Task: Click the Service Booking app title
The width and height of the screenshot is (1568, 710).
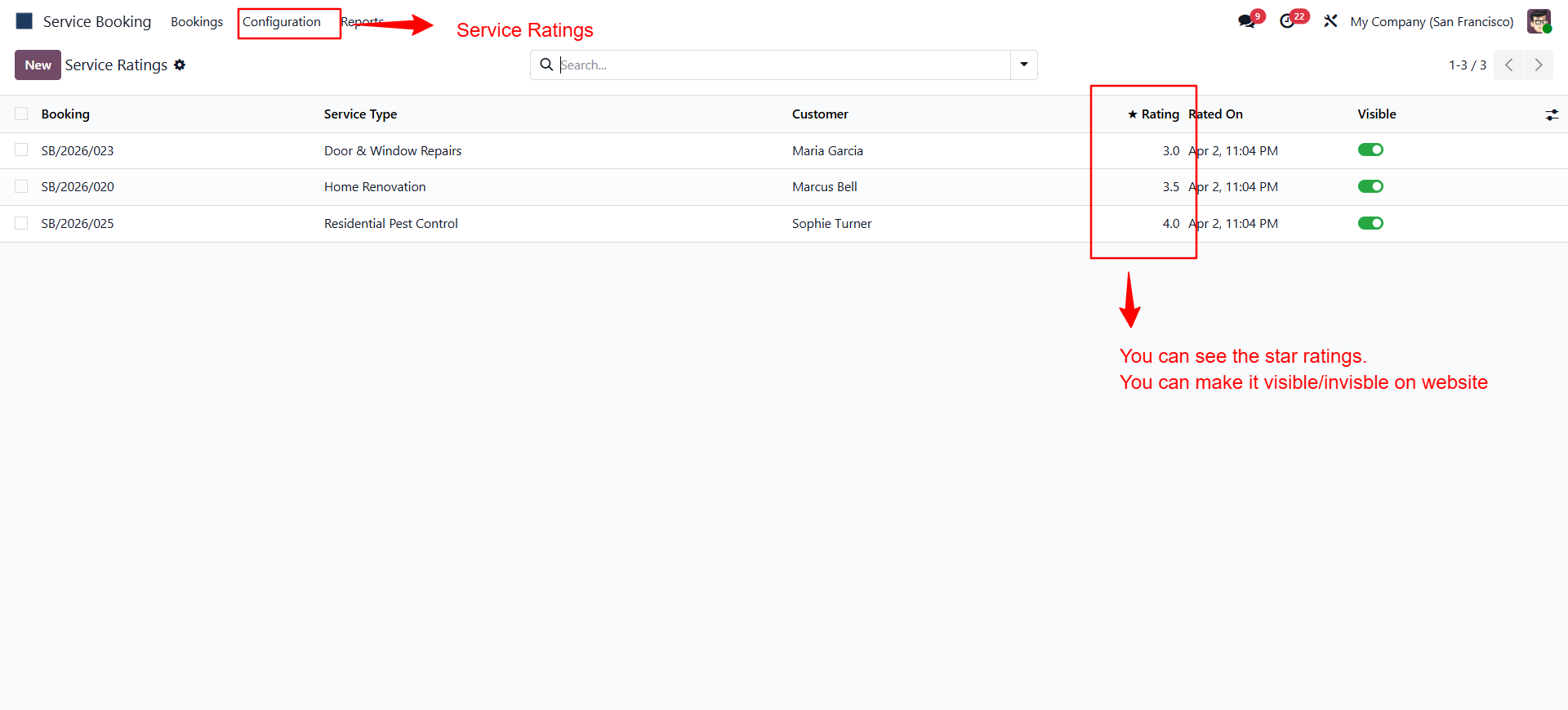Action: pyautogui.click(x=97, y=21)
